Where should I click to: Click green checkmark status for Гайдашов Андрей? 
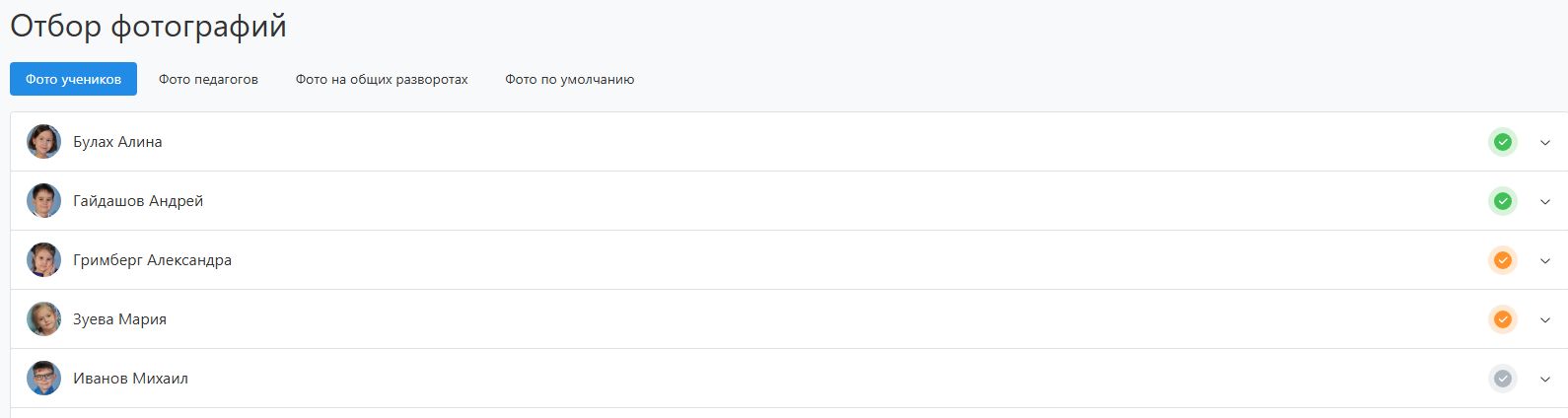1502,201
